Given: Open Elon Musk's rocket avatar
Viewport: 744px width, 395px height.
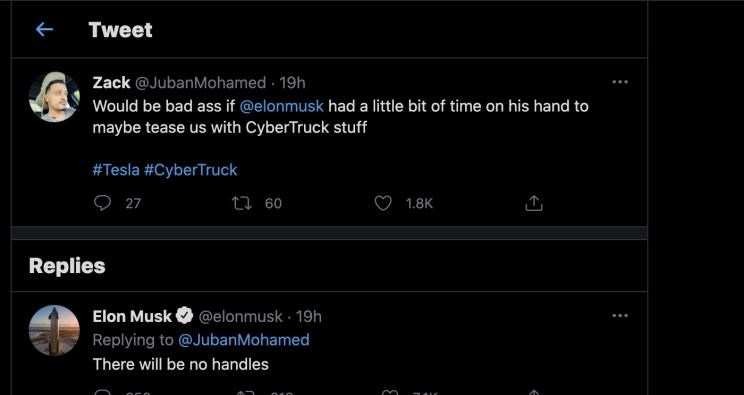Looking at the screenshot, I should tap(54, 330).
